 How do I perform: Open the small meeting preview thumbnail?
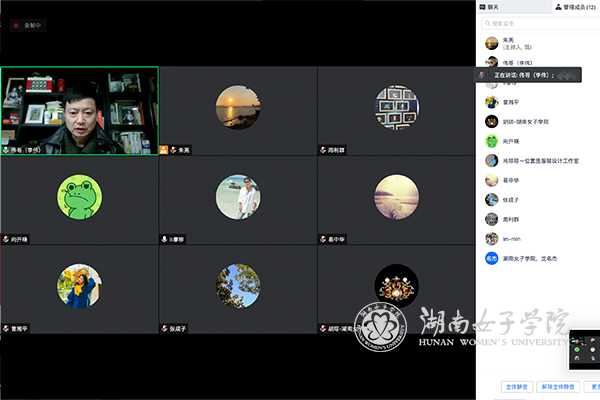584,349
